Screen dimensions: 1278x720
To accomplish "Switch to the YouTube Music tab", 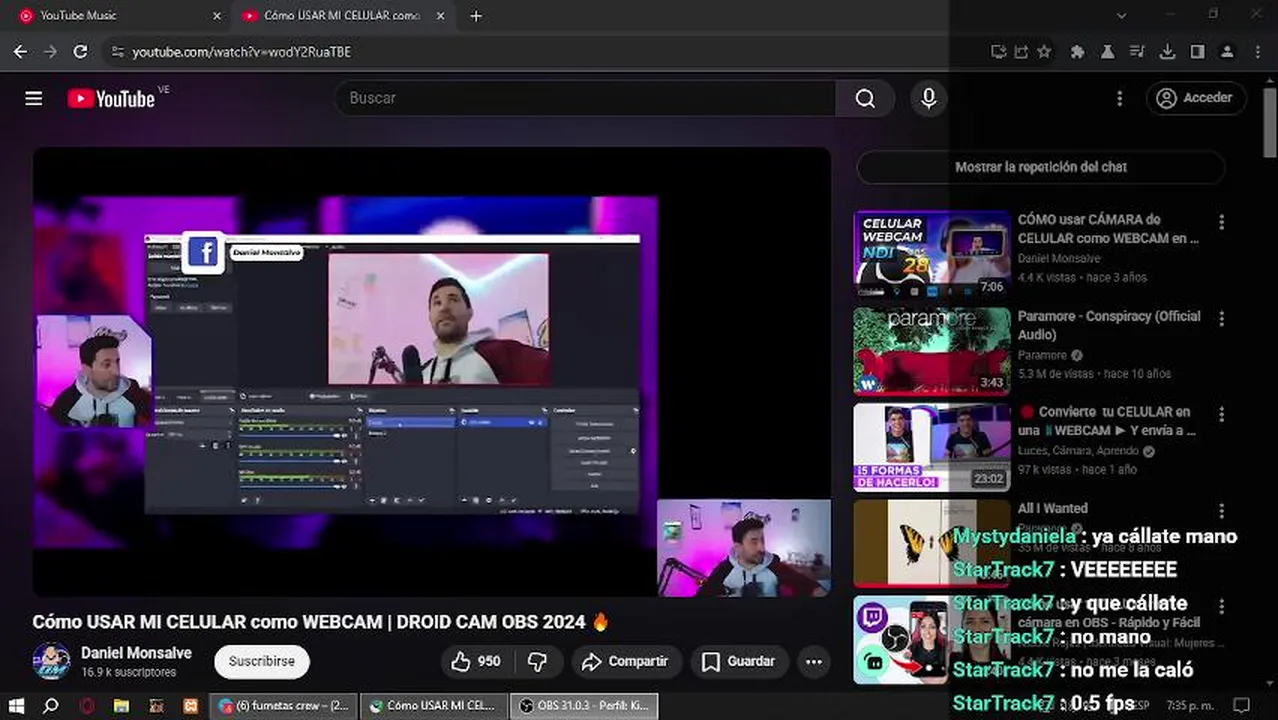I will [x=118, y=16].
